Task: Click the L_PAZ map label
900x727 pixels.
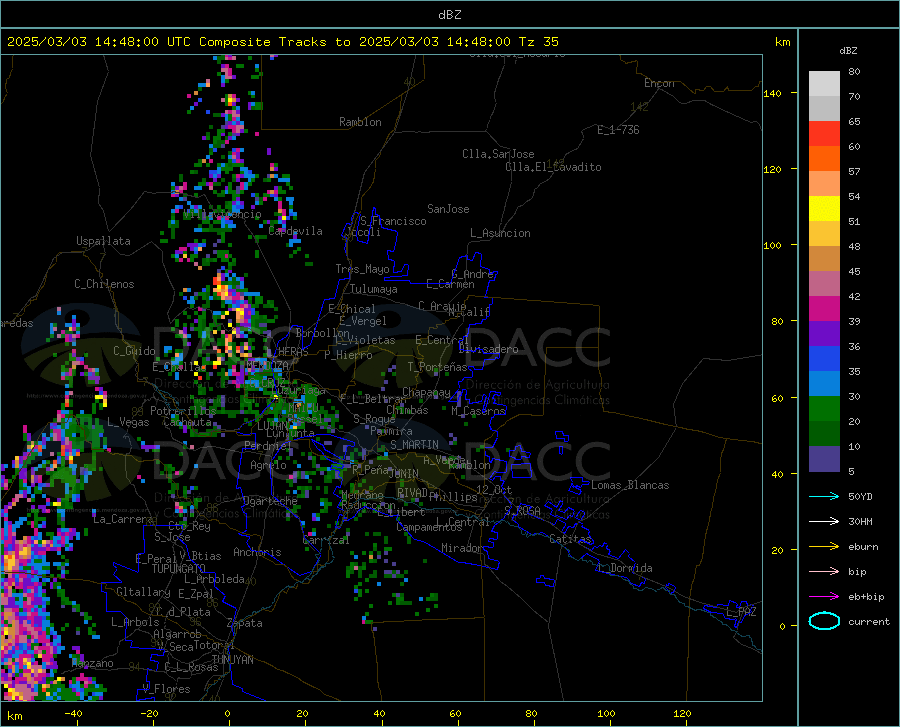Action: (741, 612)
